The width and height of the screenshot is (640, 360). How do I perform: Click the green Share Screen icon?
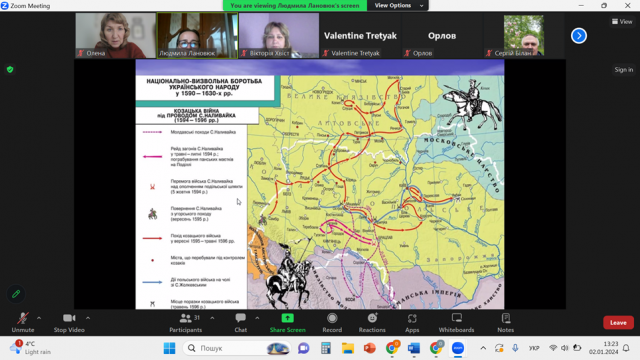(287, 318)
